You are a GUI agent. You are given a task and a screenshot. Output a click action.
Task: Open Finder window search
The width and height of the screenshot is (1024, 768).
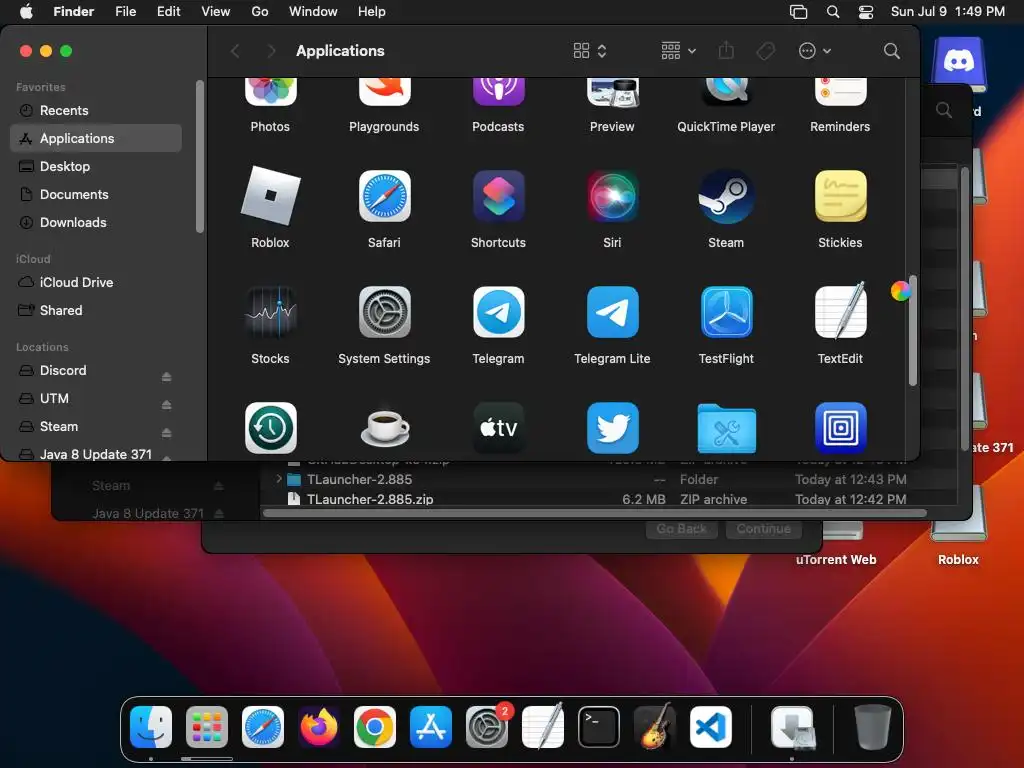891,50
